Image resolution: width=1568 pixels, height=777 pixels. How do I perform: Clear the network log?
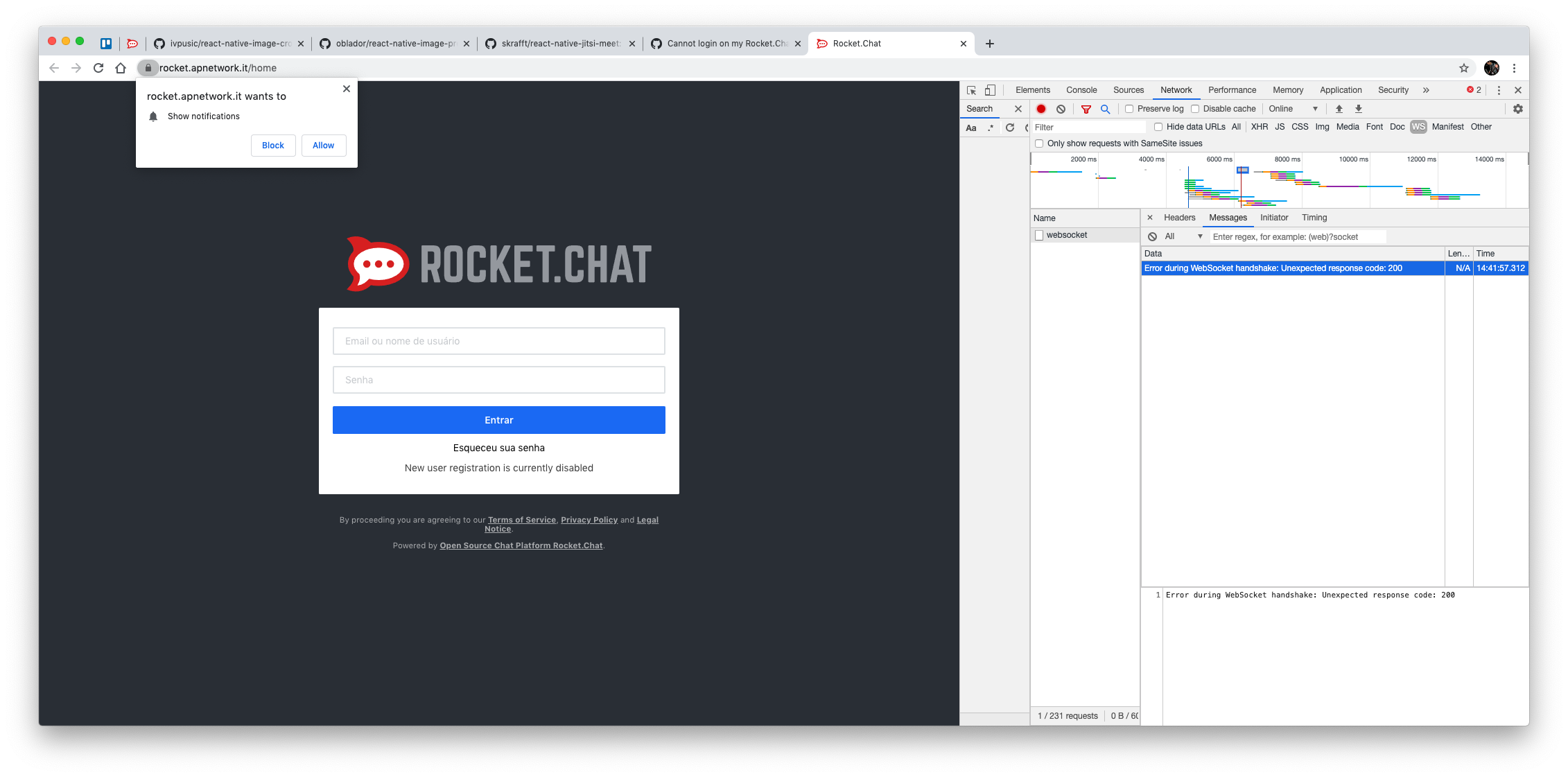point(1061,109)
